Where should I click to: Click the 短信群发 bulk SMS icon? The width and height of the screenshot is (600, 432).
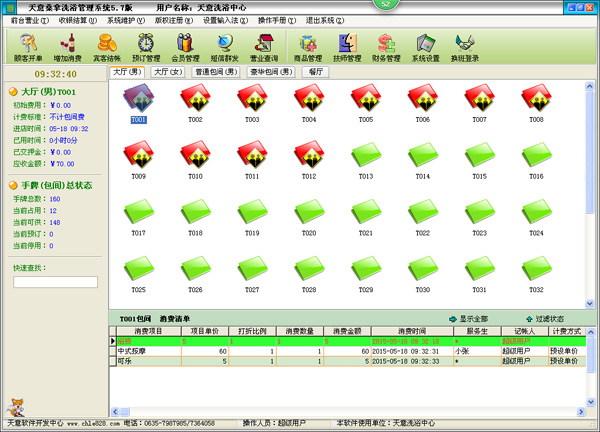click(x=225, y=45)
